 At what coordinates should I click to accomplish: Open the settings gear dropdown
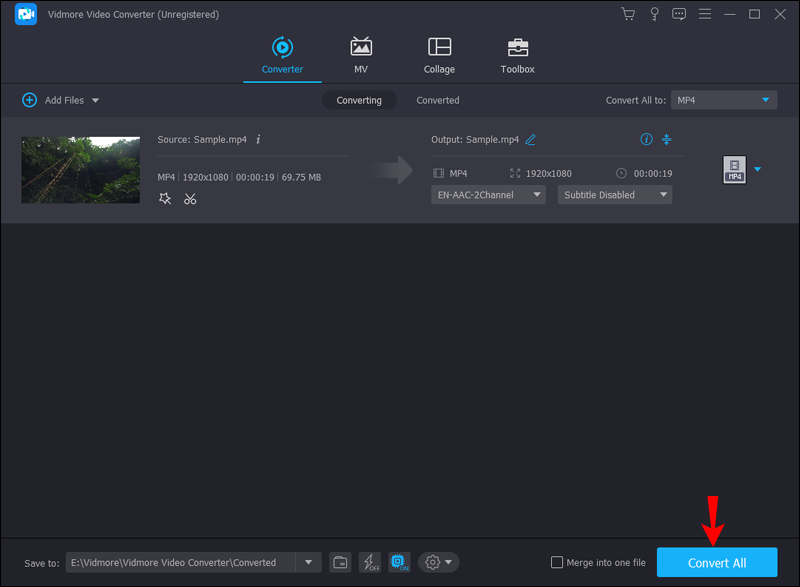[439, 563]
